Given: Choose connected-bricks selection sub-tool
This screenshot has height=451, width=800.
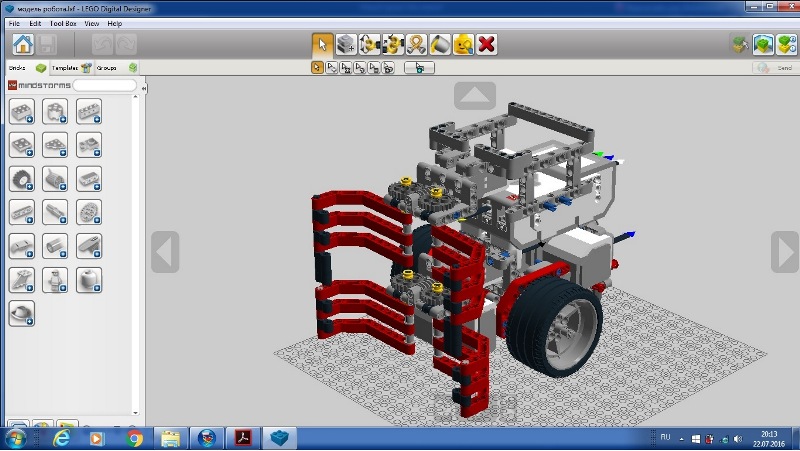Looking at the screenshot, I should [x=346, y=68].
